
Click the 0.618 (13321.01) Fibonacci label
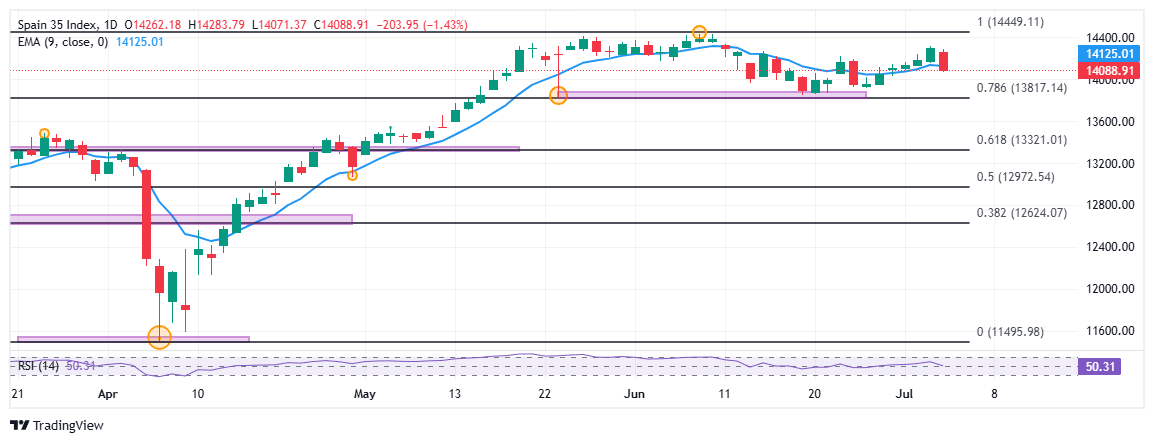coord(1022,140)
